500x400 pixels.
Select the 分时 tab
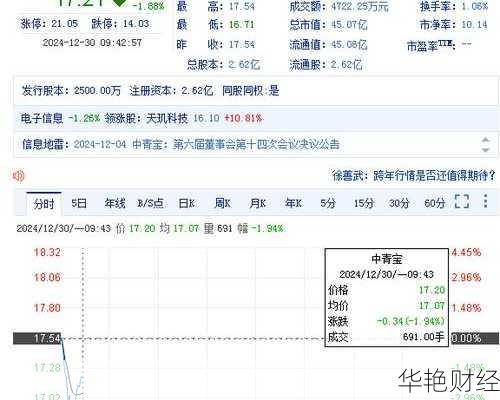pyautogui.click(x=44, y=204)
